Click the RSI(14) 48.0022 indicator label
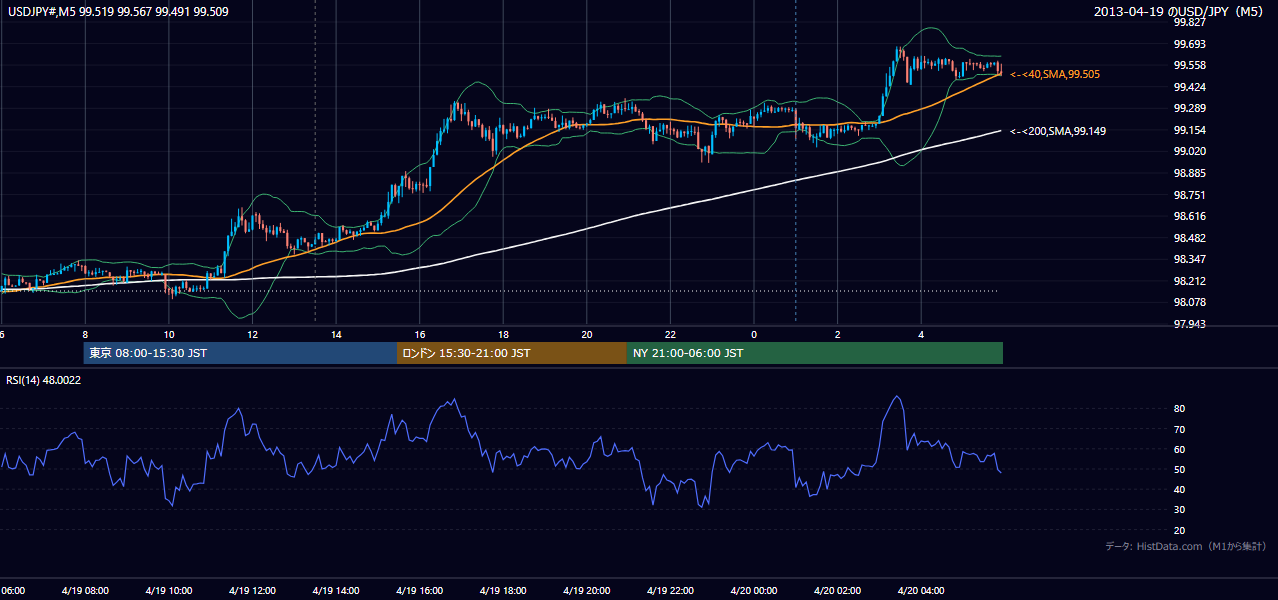This screenshot has width=1278, height=600. [x=44, y=380]
